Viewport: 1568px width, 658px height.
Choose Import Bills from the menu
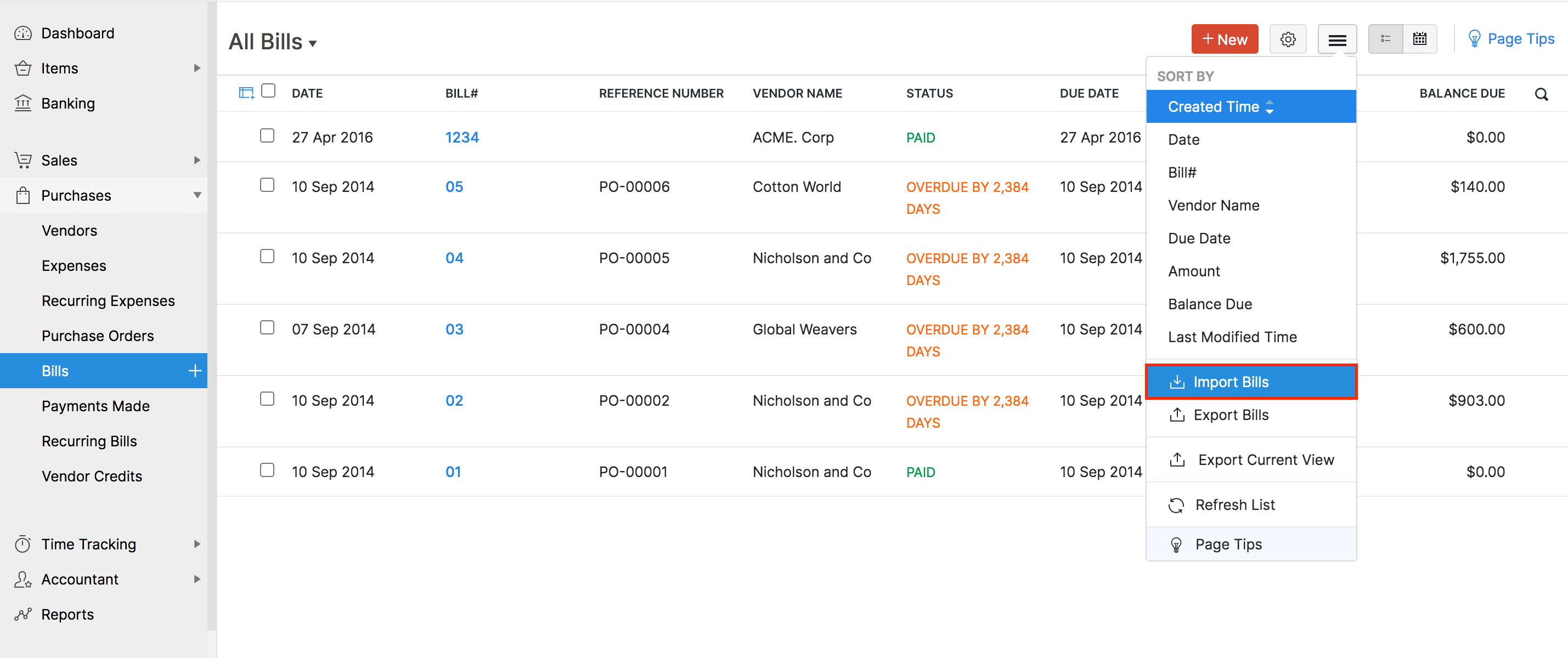pyautogui.click(x=1231, y=382)
